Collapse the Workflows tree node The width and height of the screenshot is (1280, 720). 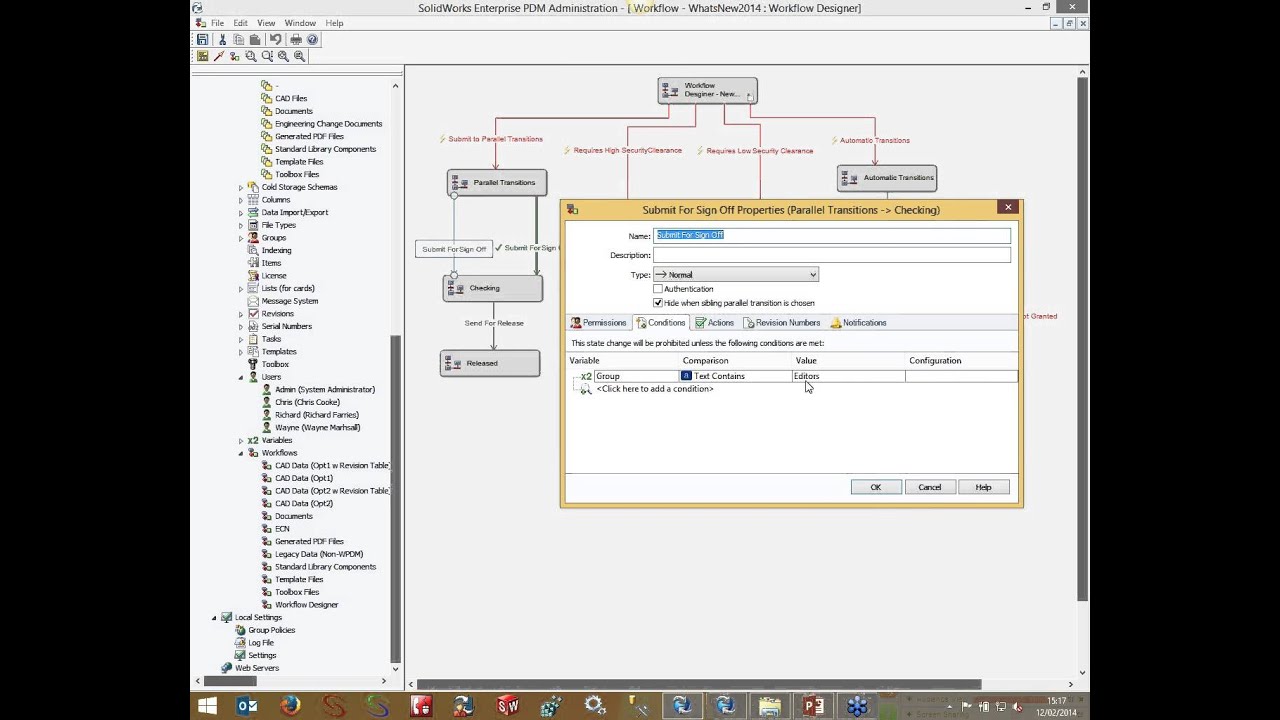241,453
